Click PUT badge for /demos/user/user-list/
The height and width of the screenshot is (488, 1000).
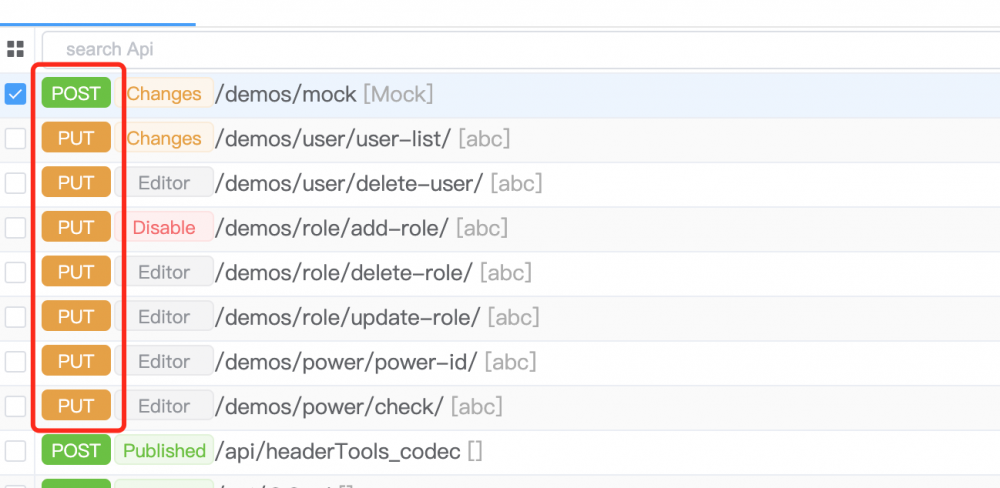tap(76, 139)
